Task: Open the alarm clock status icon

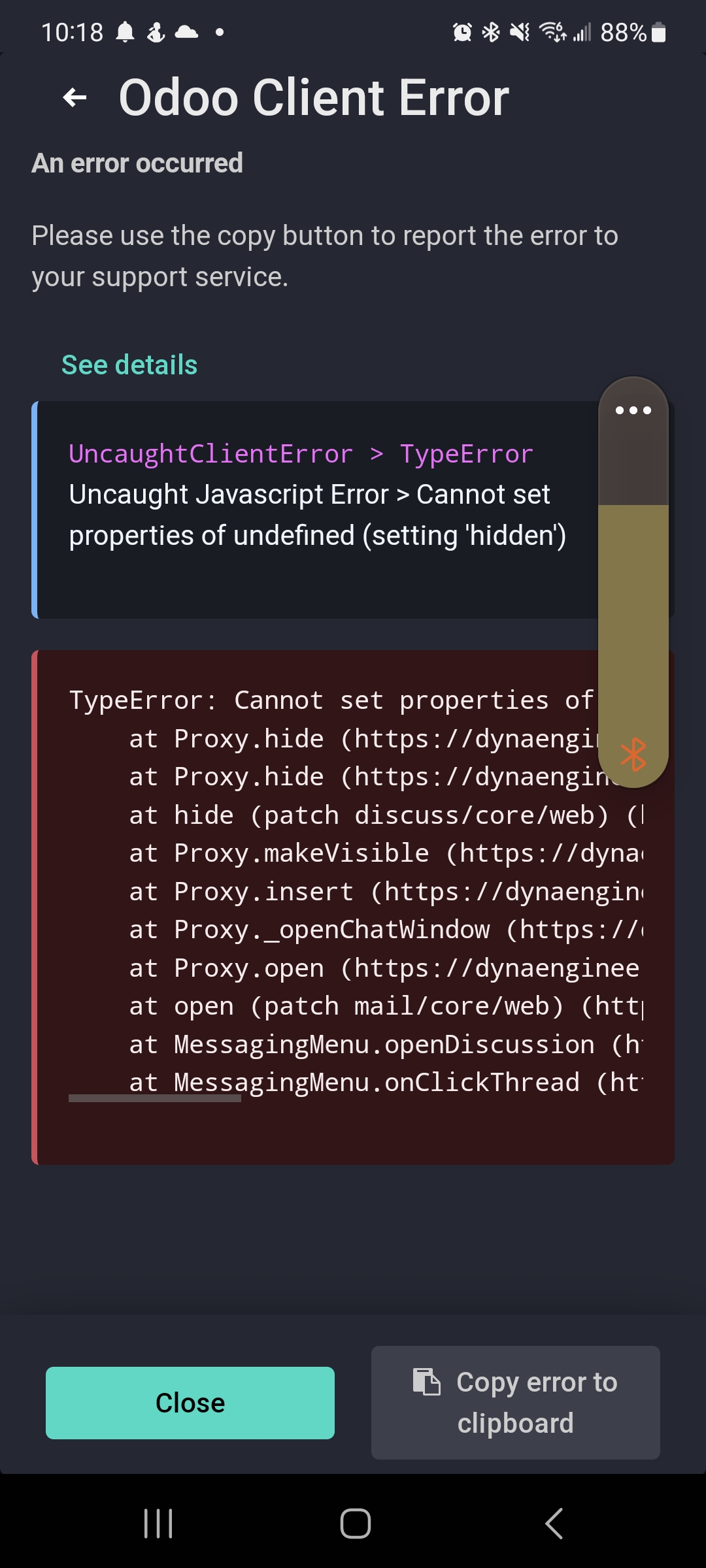Action: click(462, 31)
